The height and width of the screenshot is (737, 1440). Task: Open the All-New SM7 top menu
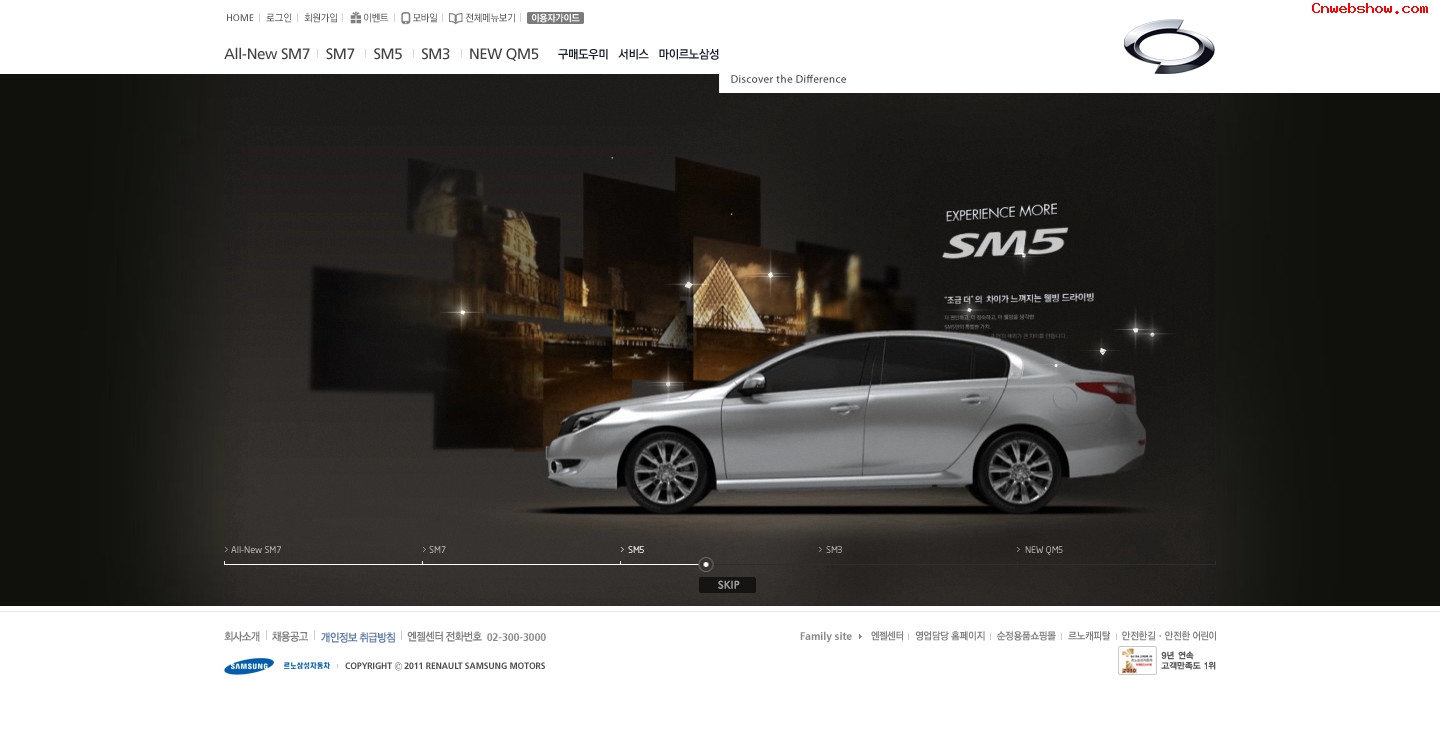click(267, 54)
